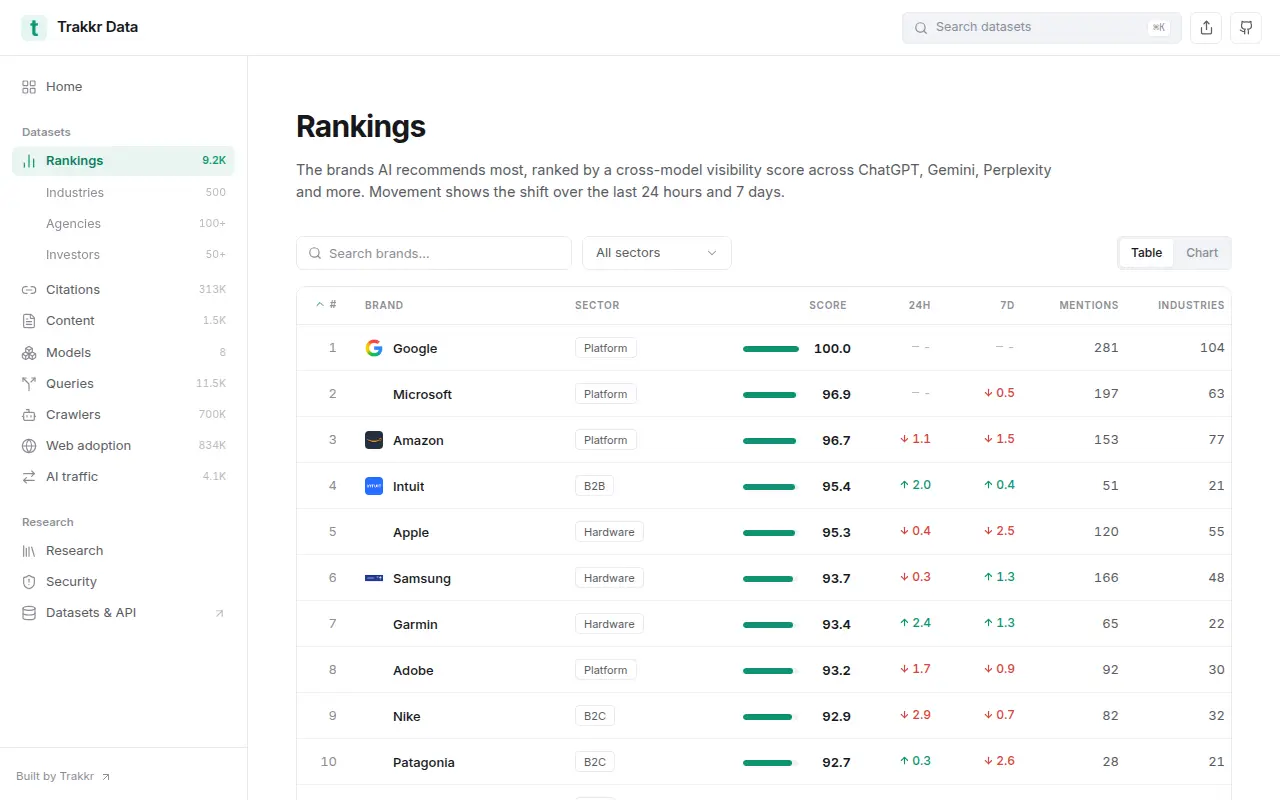
Task: Sort by the 7D column header
Action: pos(1007,305)
